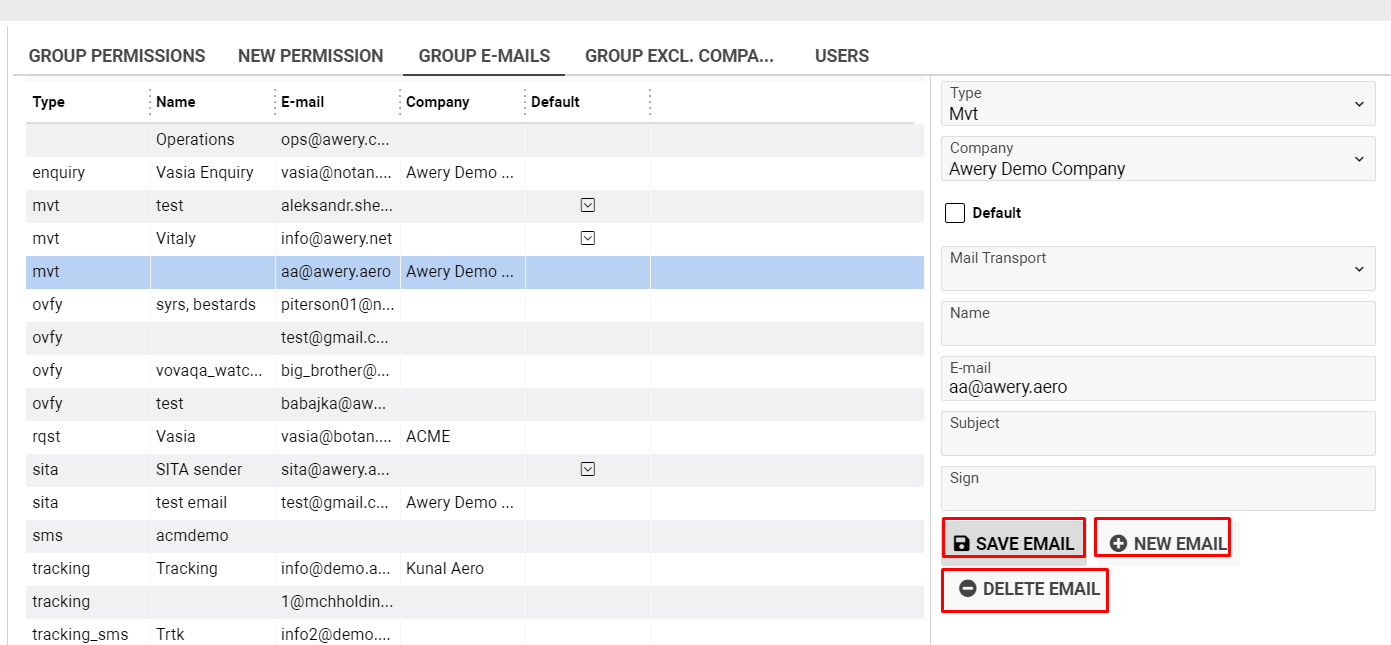Select a different company in the Company dropdown

pyautogui.click(x=1360, y=159)
